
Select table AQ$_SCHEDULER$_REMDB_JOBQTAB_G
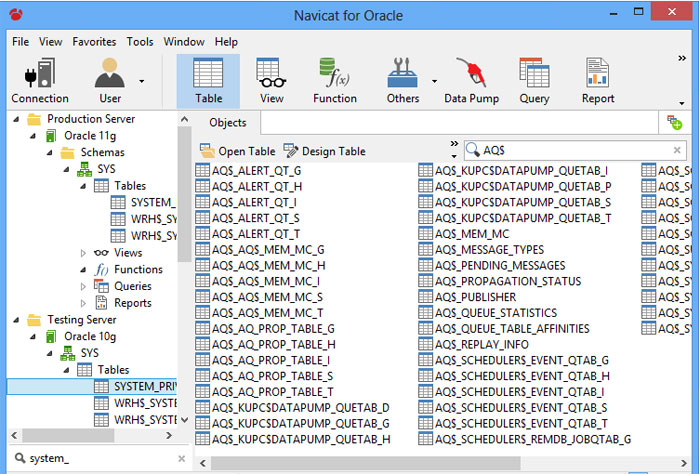pyautogui.click(x=525, y=440)
